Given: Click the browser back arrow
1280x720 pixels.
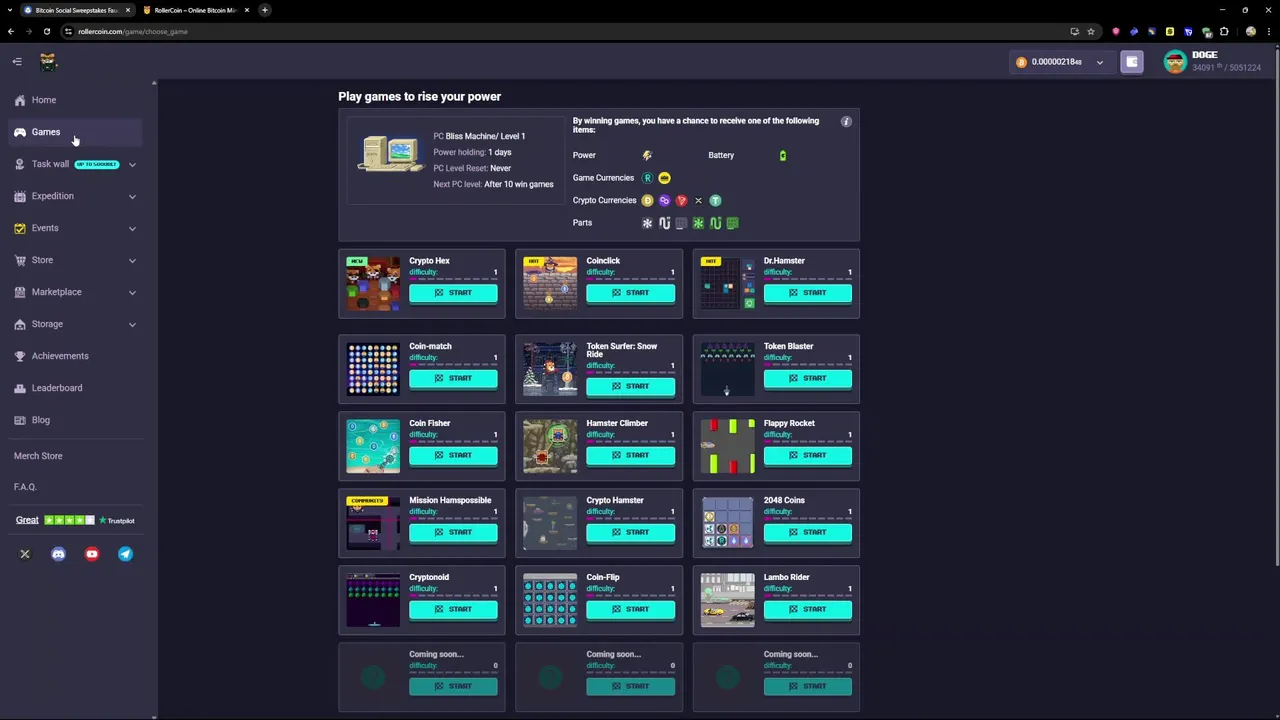Looking at the screenshot, I should [x=11, y=31].
